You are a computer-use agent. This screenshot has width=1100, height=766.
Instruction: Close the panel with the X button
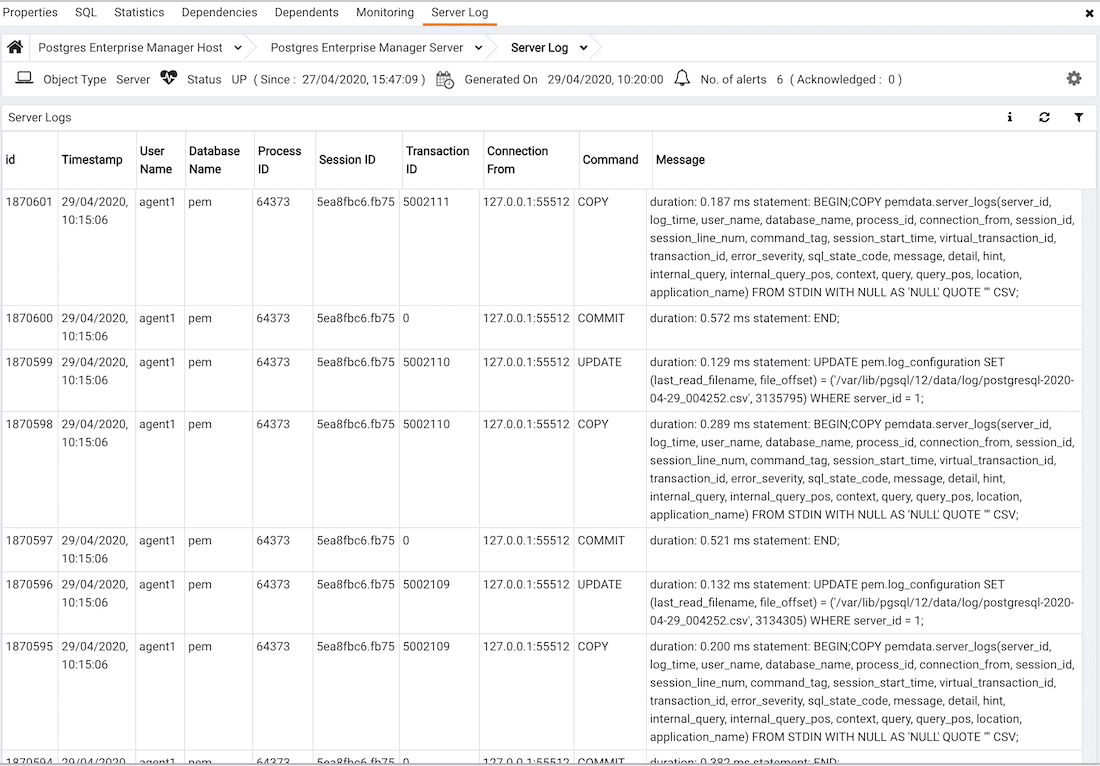[1089, 13]
